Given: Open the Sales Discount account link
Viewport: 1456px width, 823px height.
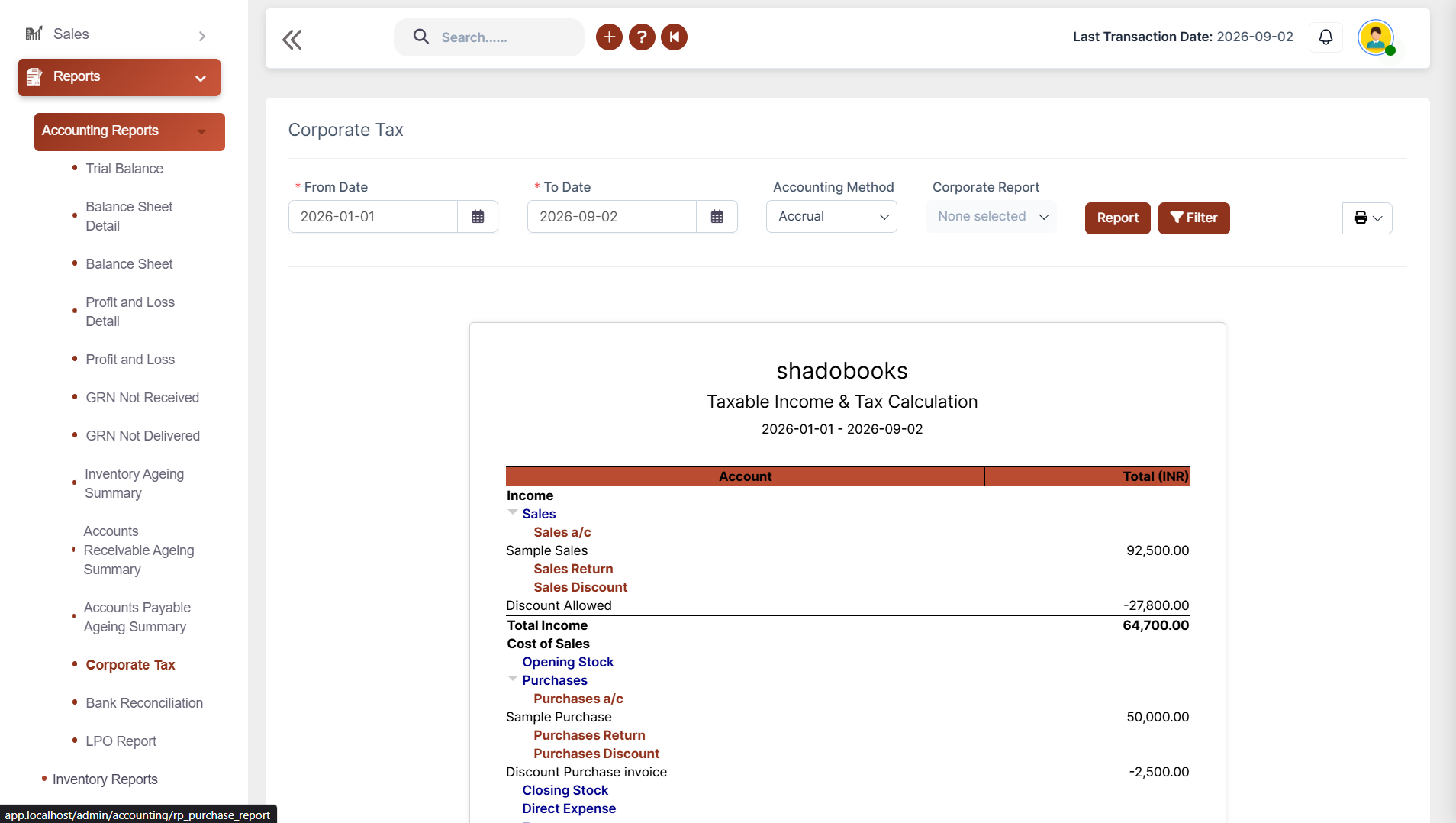Looking at the screenshot, I should 580,587.
